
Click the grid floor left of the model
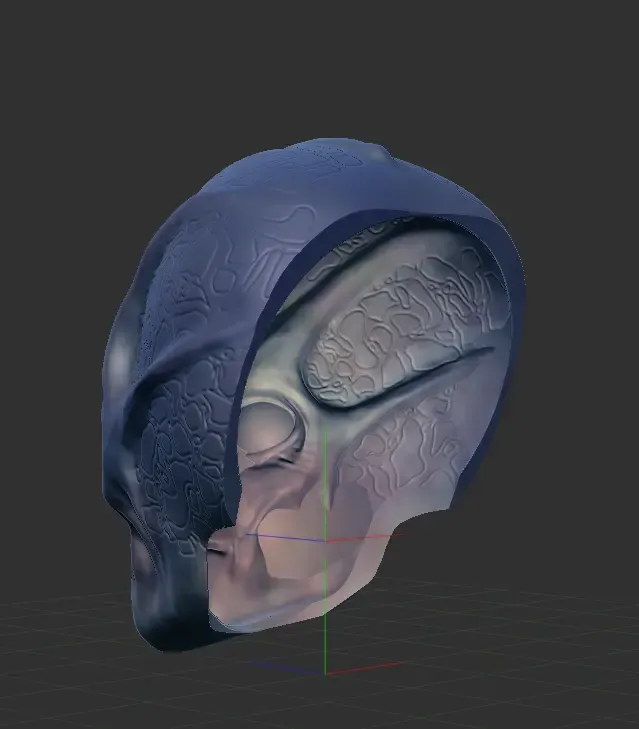60,650
